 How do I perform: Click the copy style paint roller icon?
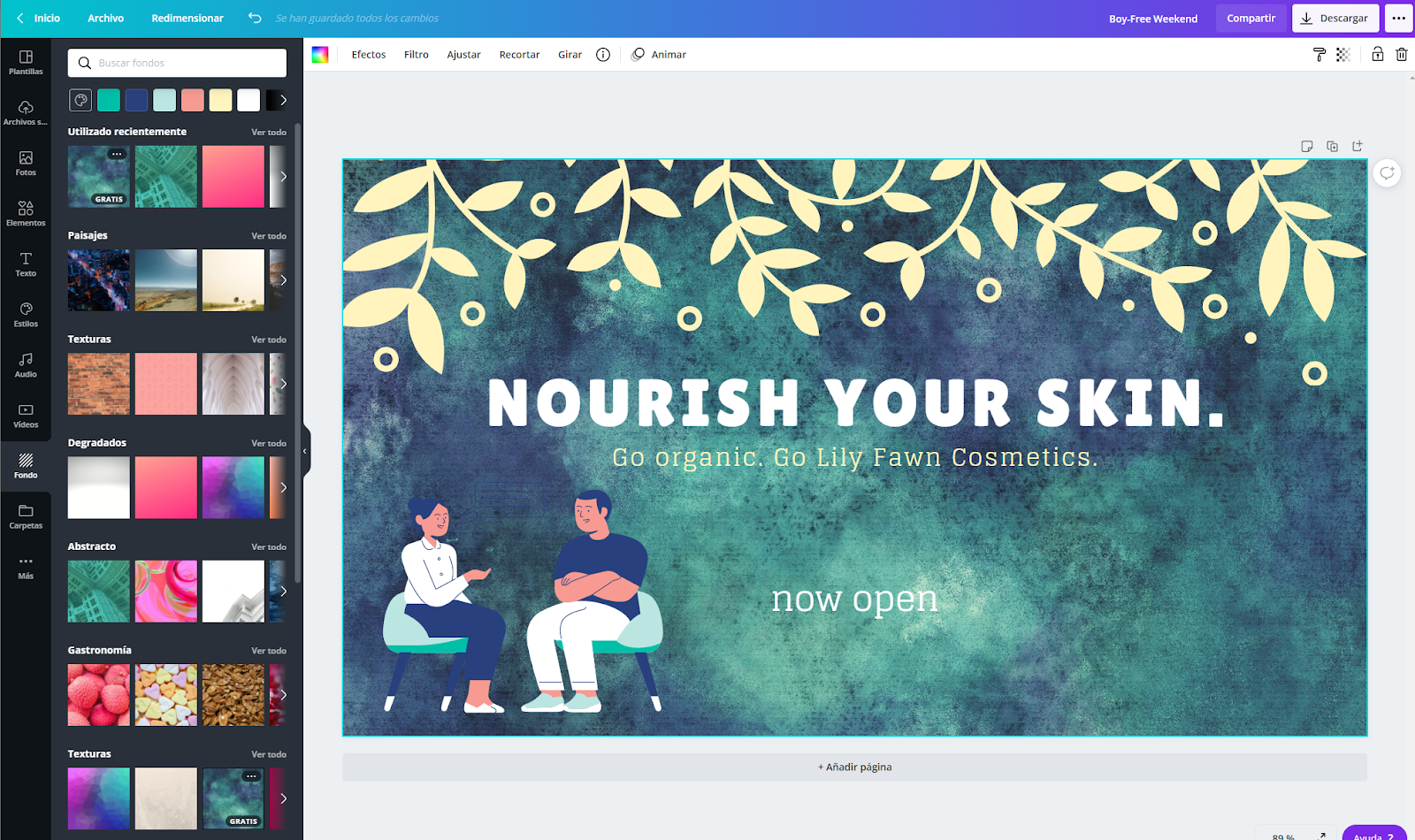click(1319, 55)
